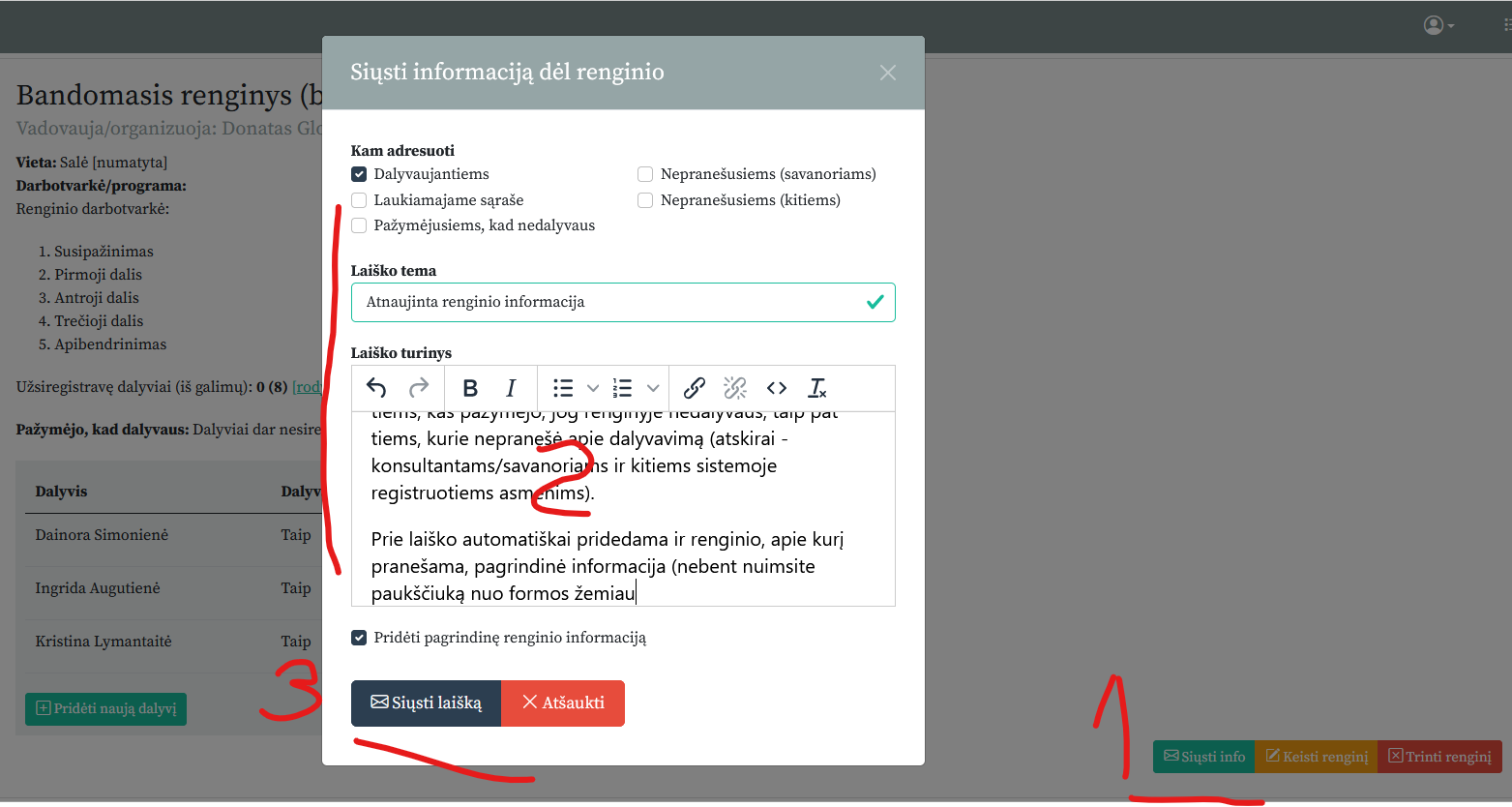Screen dimensions: 1512x807
Task: Clear text formatting in the editor
Action: click(817, 388)
